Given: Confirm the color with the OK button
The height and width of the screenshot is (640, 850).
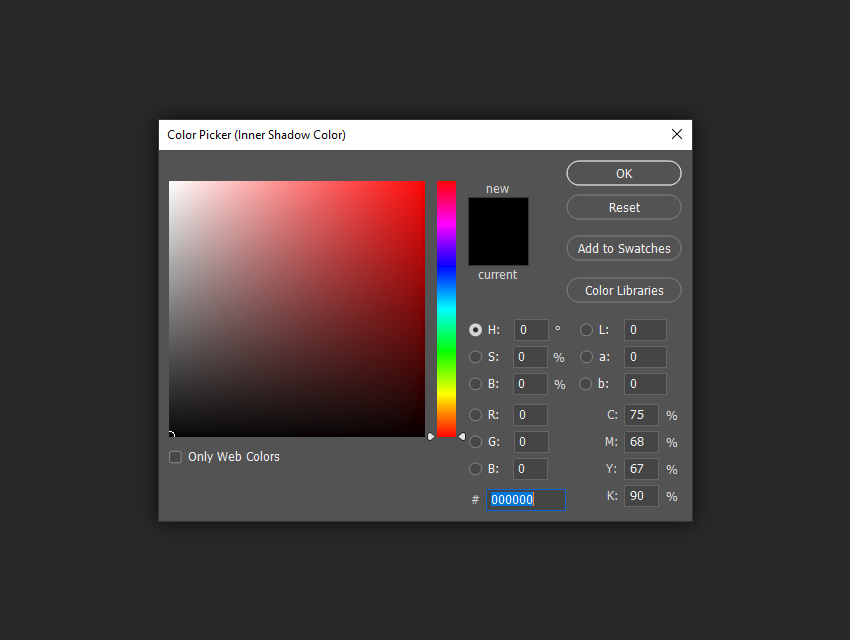Looking at the screenshot, I should coord(623,173).
